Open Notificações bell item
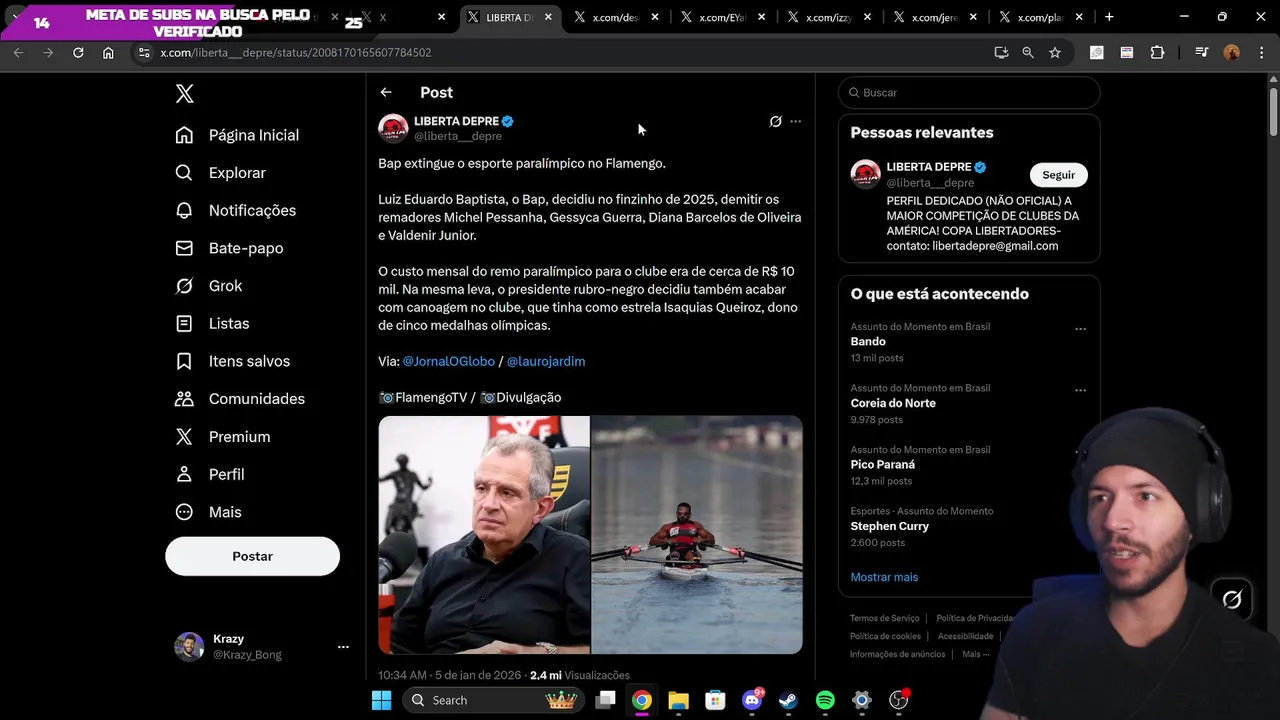 [x=235, y=210]
